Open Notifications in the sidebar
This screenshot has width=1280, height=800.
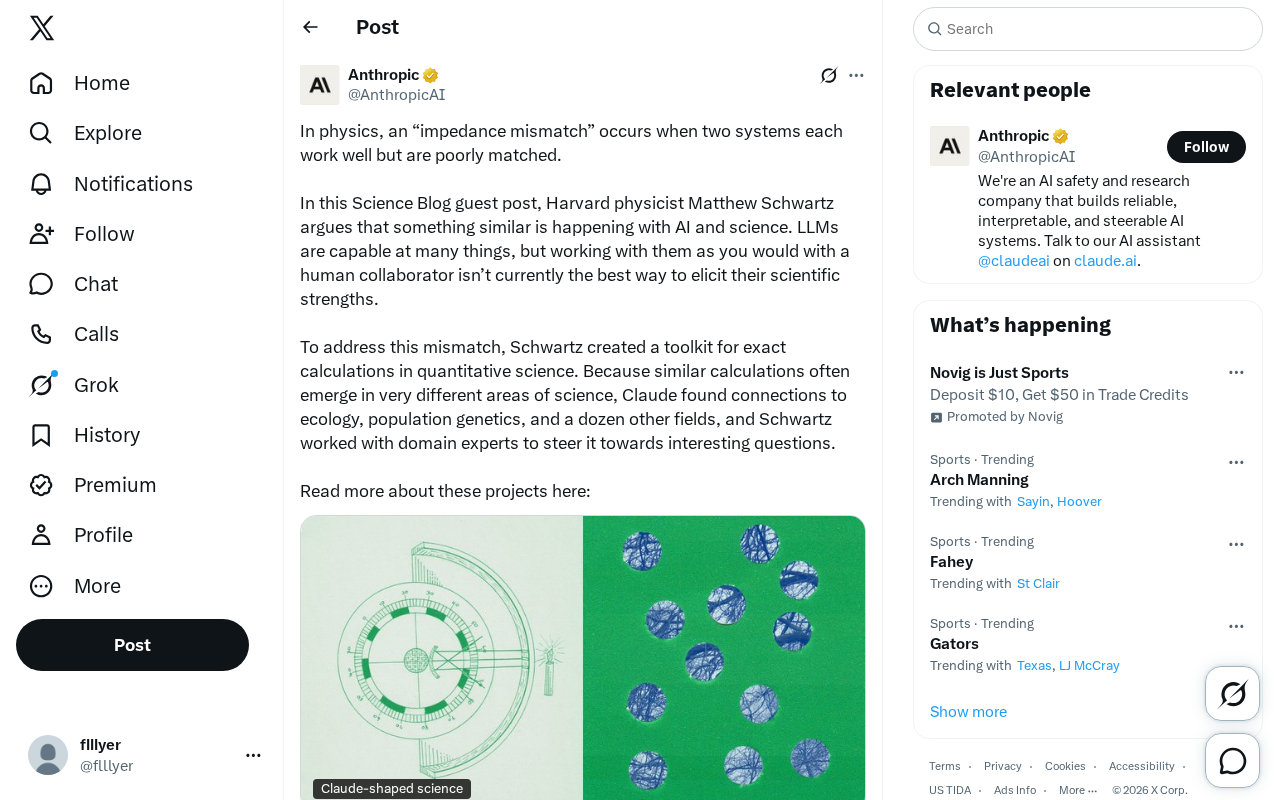click(111, 184)
